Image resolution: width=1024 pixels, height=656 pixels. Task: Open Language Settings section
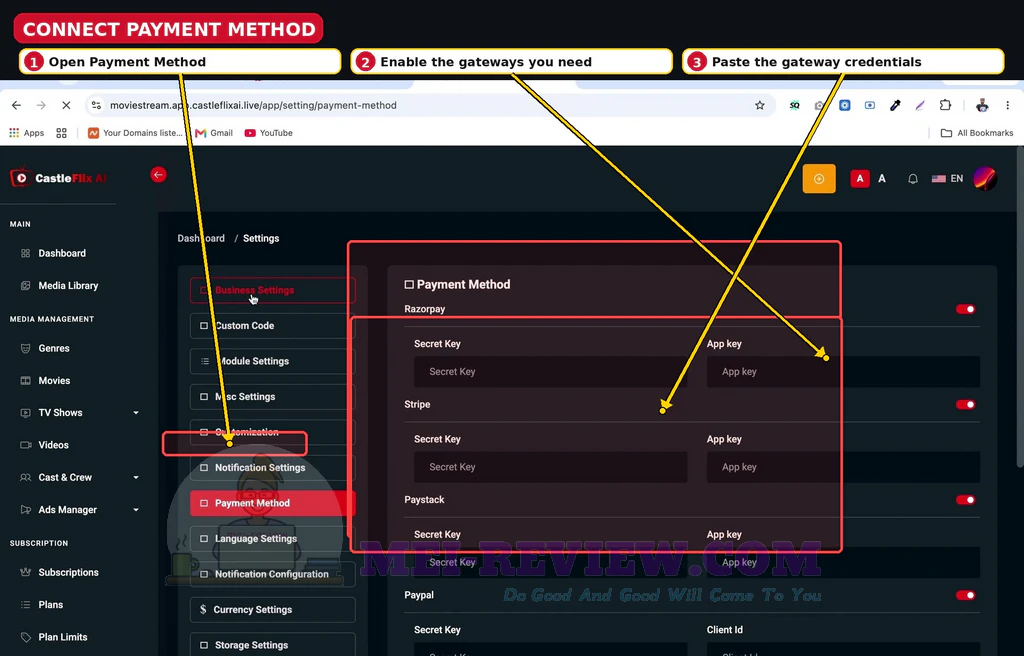(272, 538)
